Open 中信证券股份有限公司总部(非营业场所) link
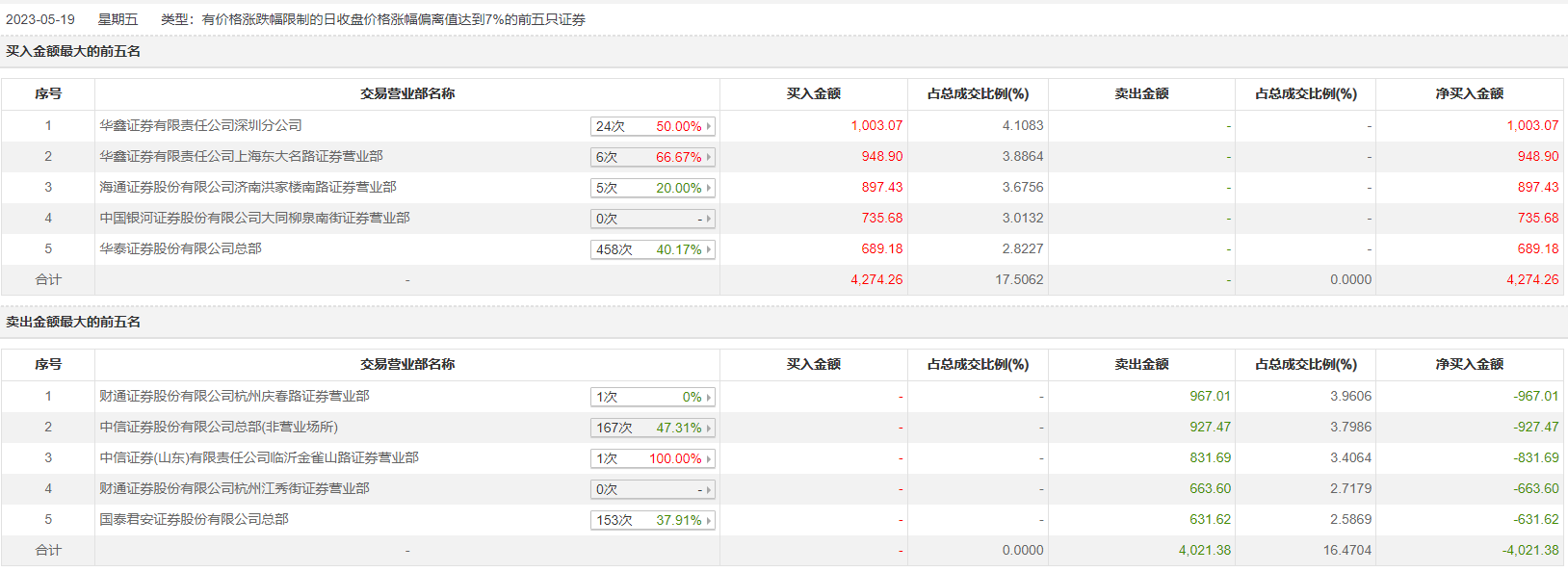The image size is (1568, 572). tap(219, 427)
